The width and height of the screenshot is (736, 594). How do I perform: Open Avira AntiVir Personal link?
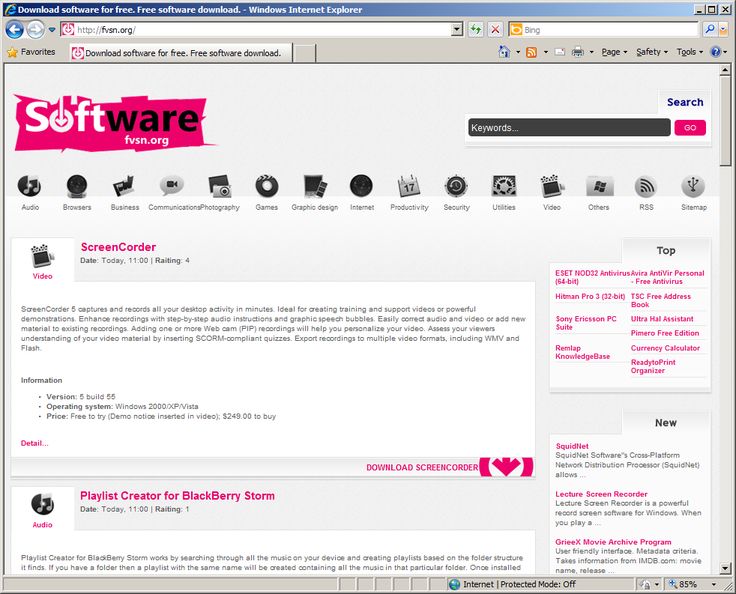point(667,277)
